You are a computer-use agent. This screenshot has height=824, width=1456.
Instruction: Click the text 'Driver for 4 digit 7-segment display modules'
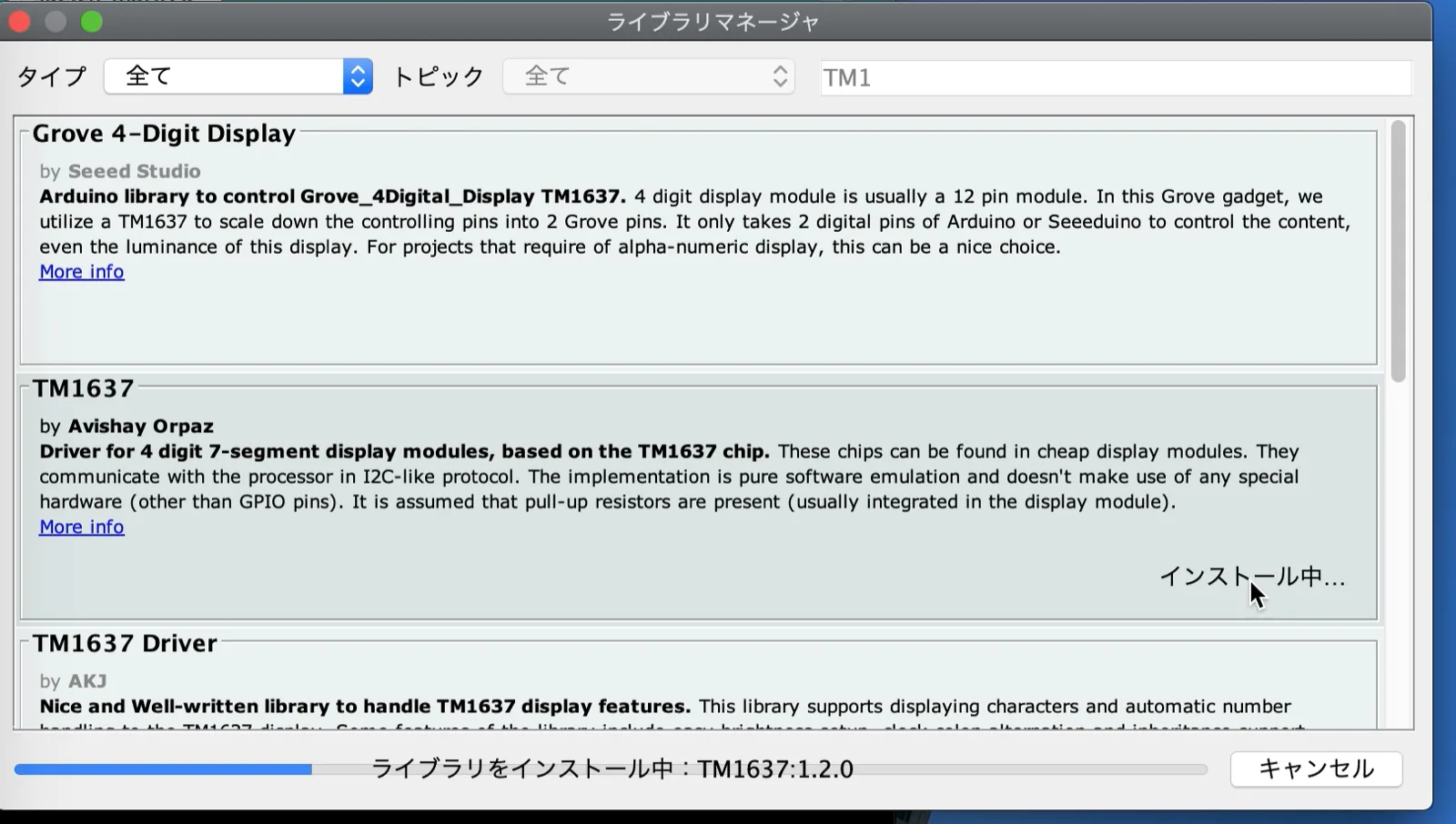point(266,452)
